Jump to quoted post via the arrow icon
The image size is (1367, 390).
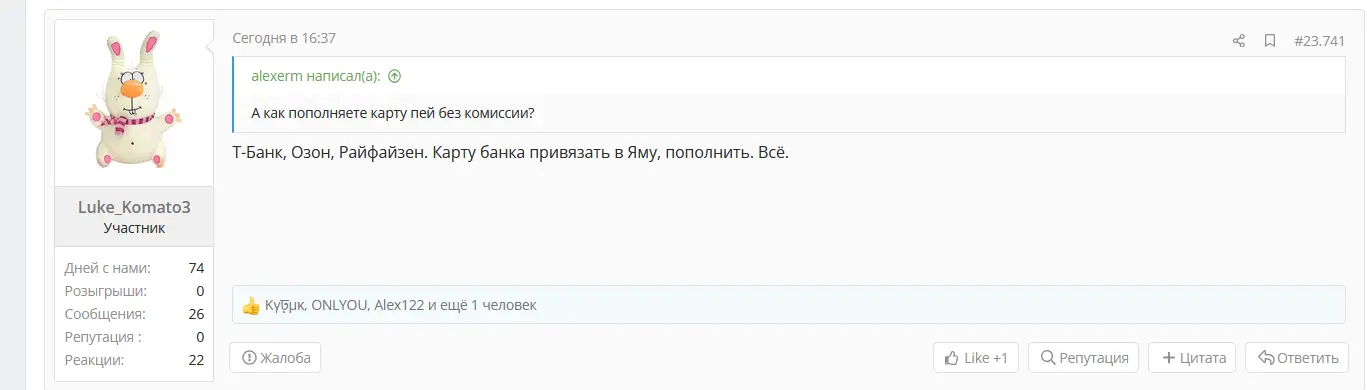coord(394,76)
